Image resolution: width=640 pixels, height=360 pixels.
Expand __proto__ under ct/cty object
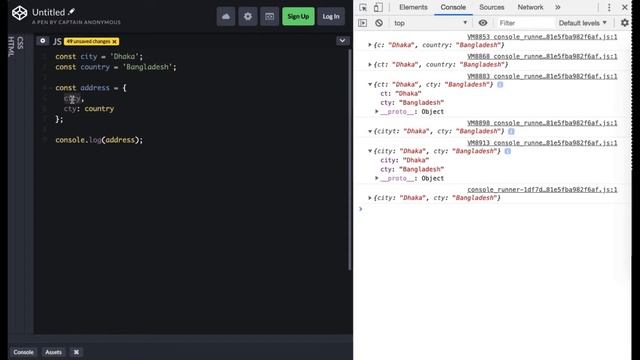(377, 111)
